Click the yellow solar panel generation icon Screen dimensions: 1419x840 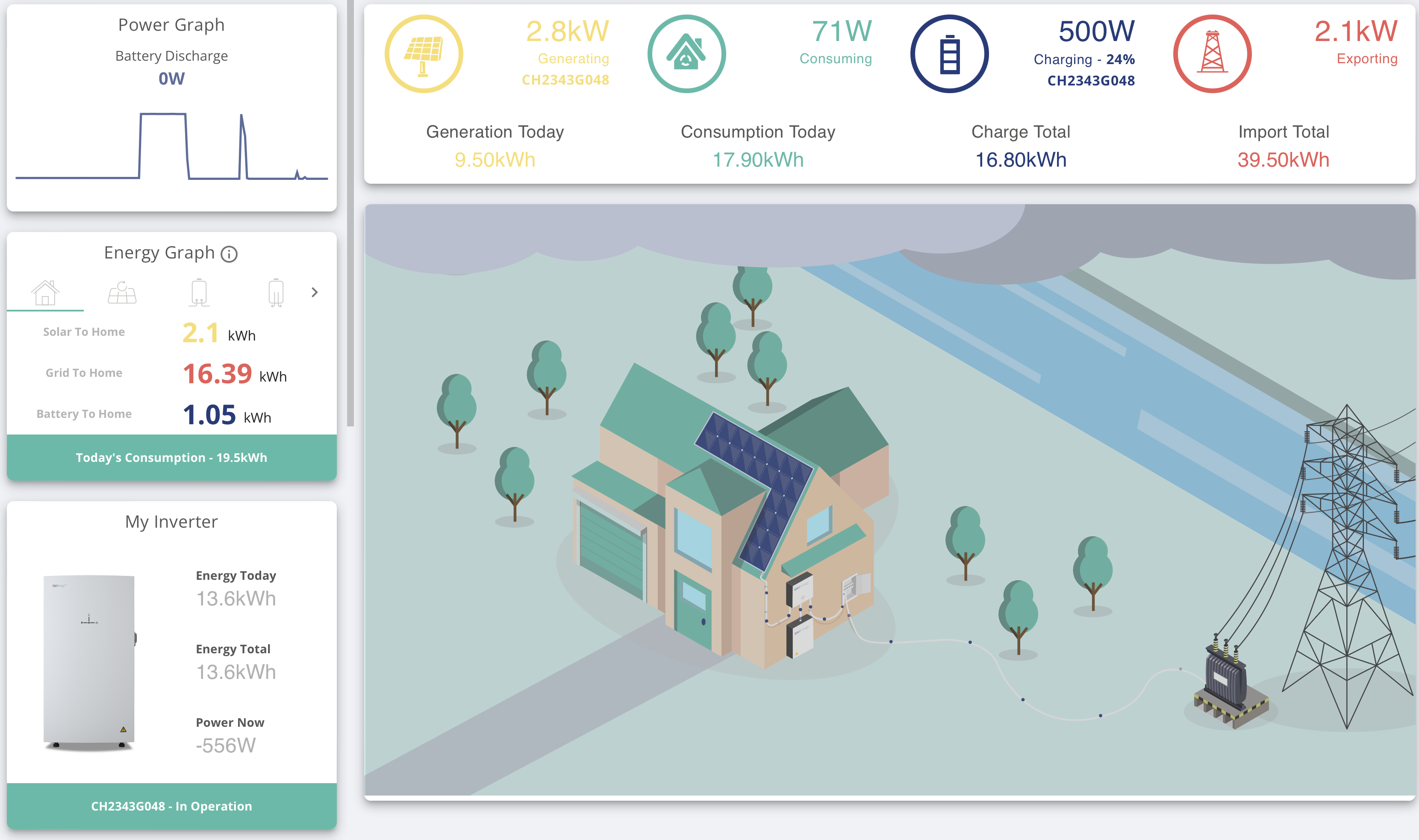click(424, 54)
